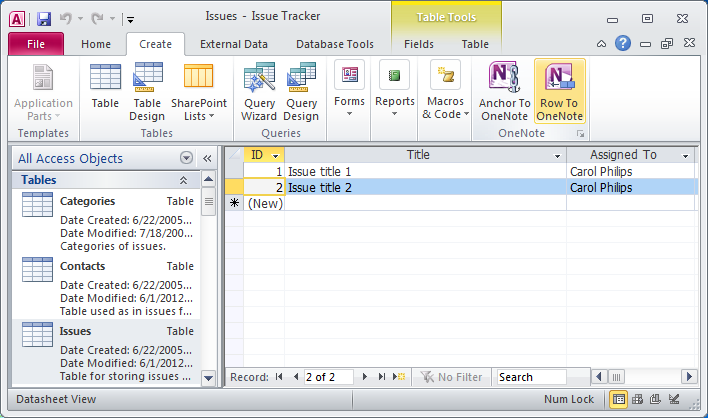Open the Access application icon menu

click(17, 19)
